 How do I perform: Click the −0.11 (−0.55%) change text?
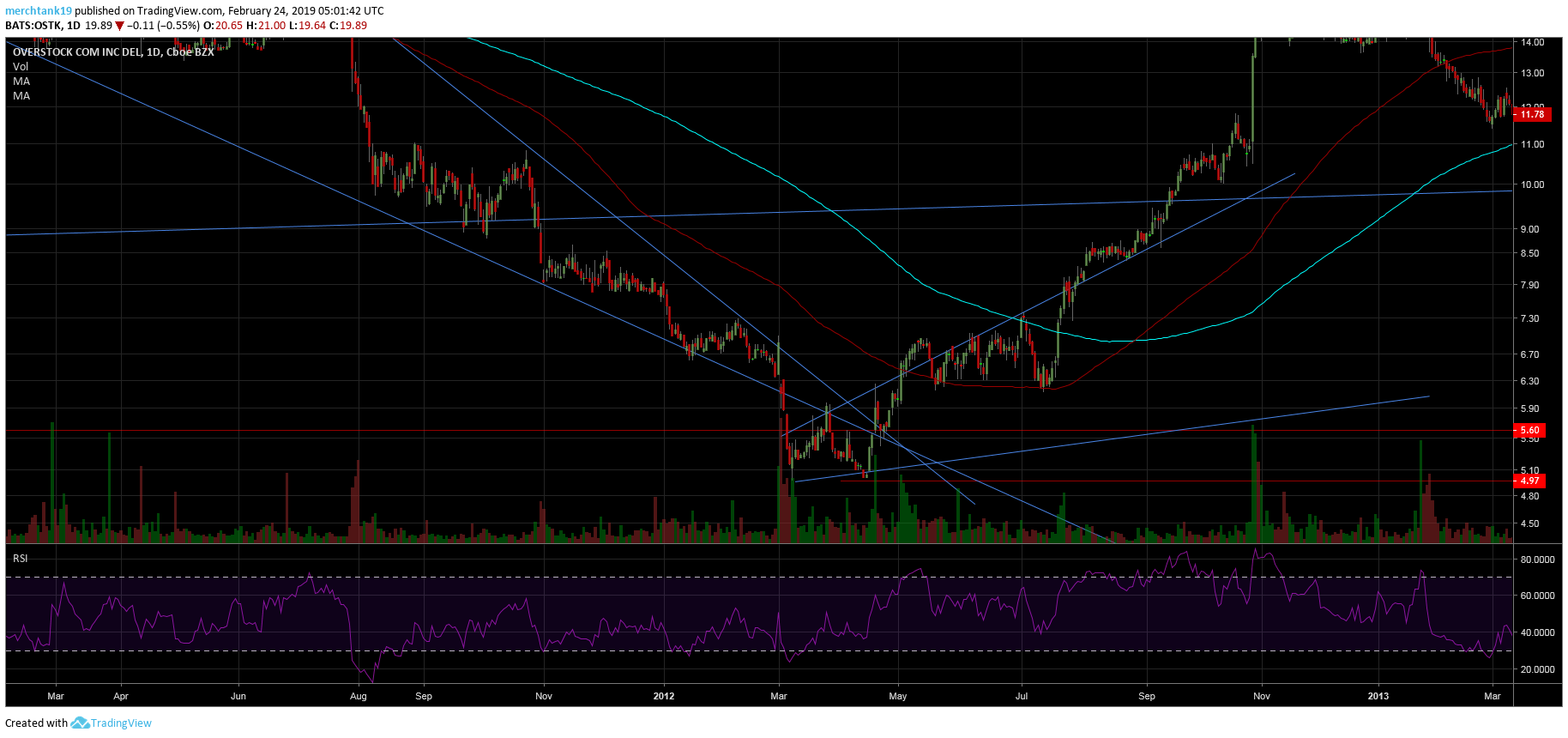(163, 26)
